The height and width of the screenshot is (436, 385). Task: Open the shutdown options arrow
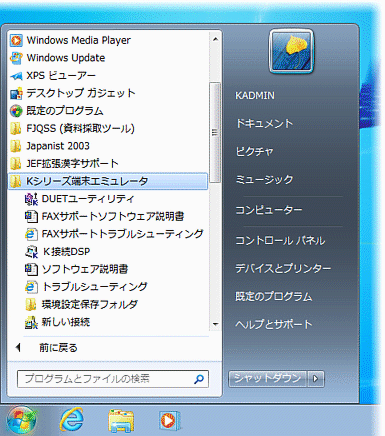pos(316,379)
